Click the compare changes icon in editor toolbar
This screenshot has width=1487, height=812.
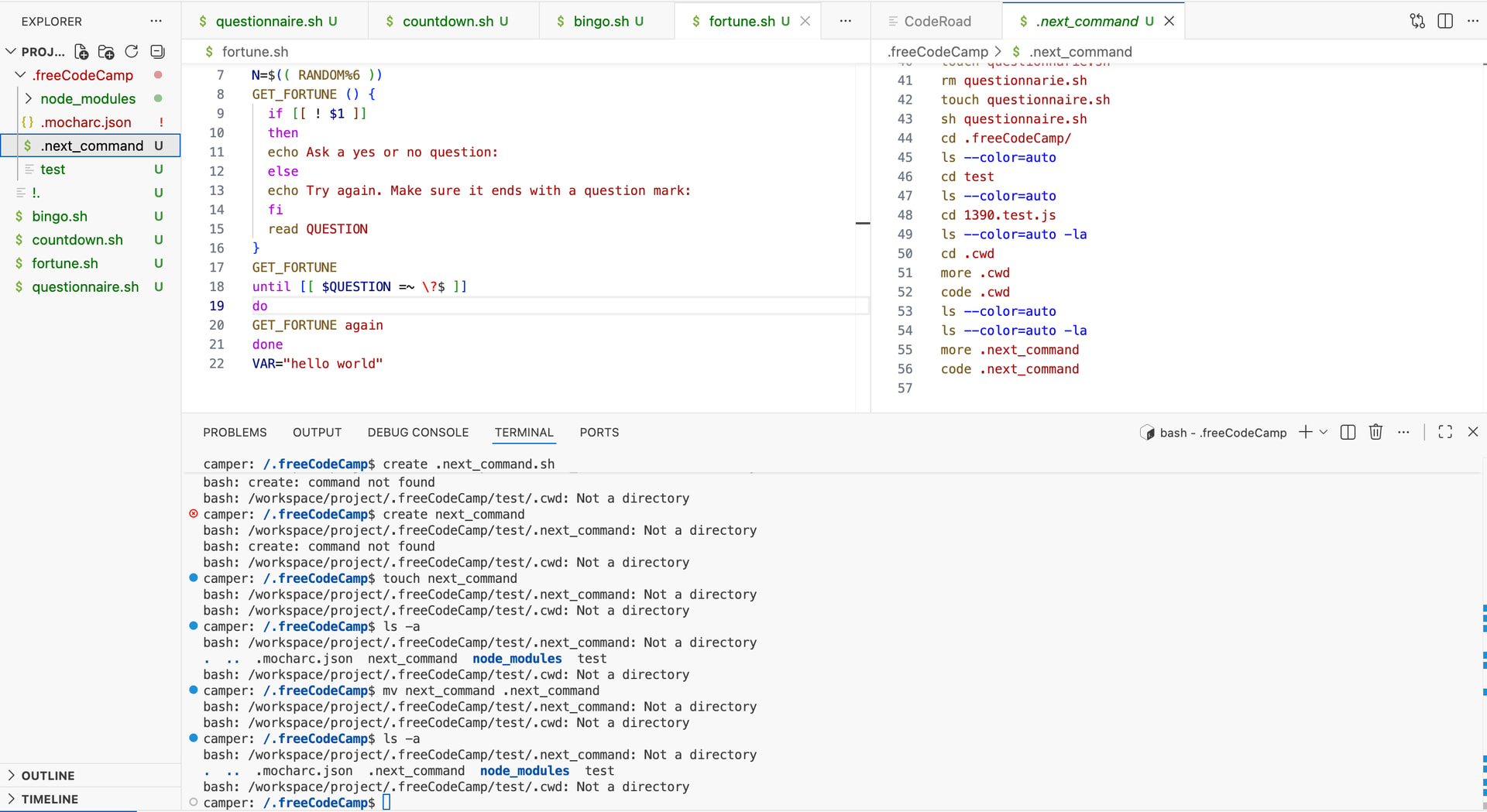(x=1417, y=21)
